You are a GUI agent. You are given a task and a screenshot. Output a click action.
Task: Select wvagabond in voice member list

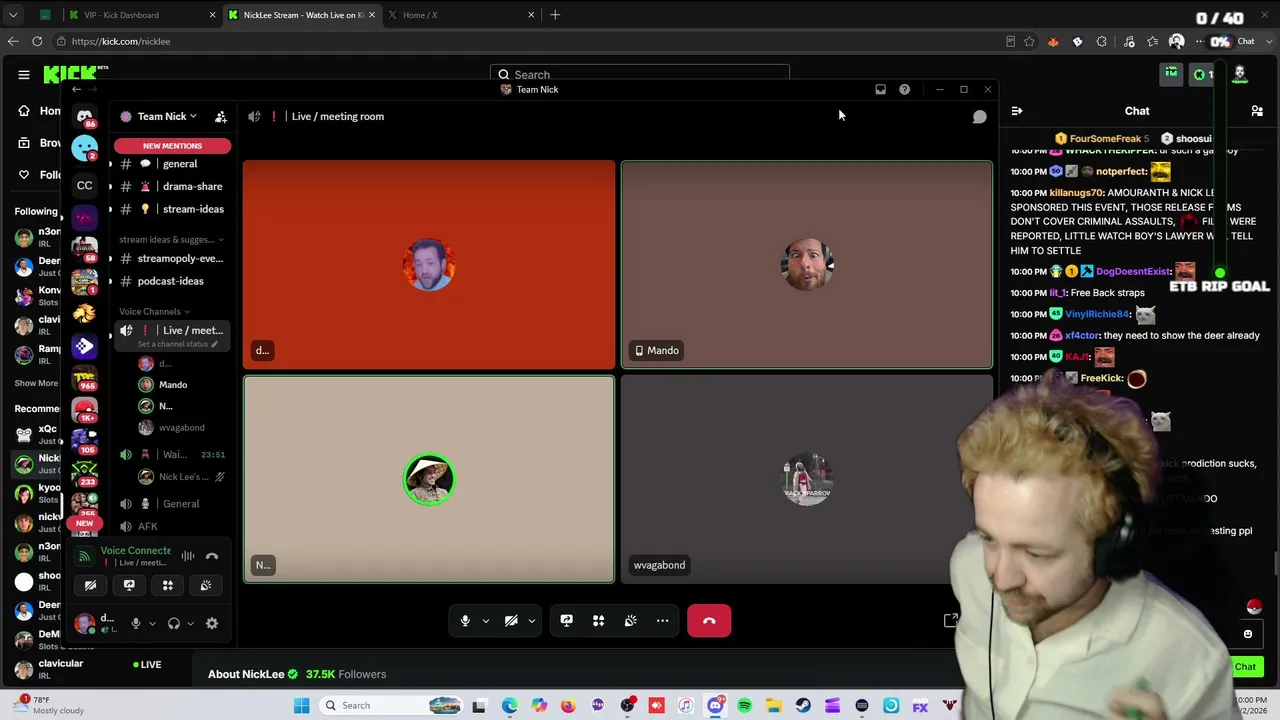tap(183, 428)
